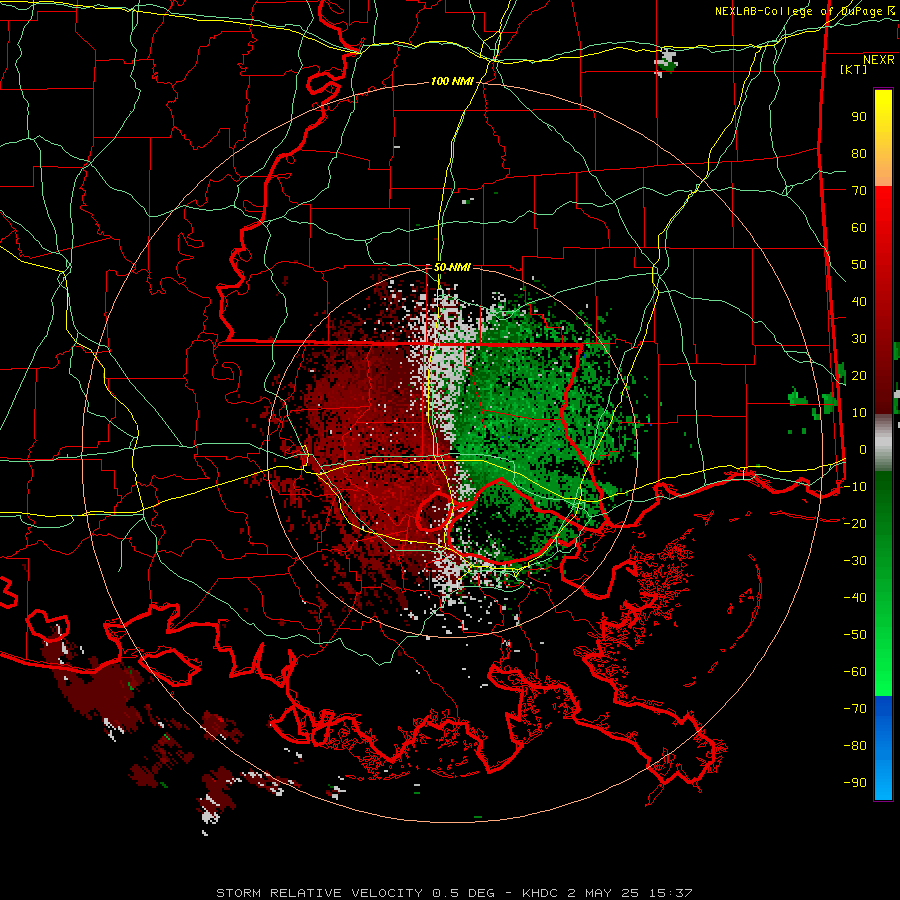Click the -10 value on velocity scale

pos(855,487)
